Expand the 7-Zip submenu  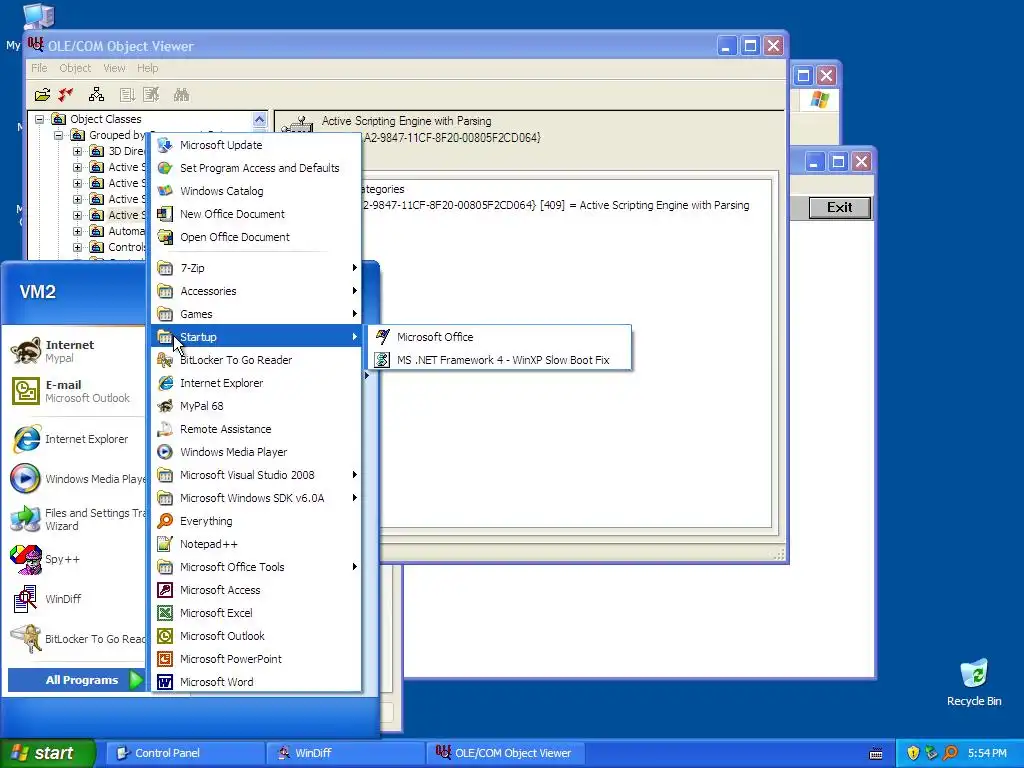tap(256, 268)
